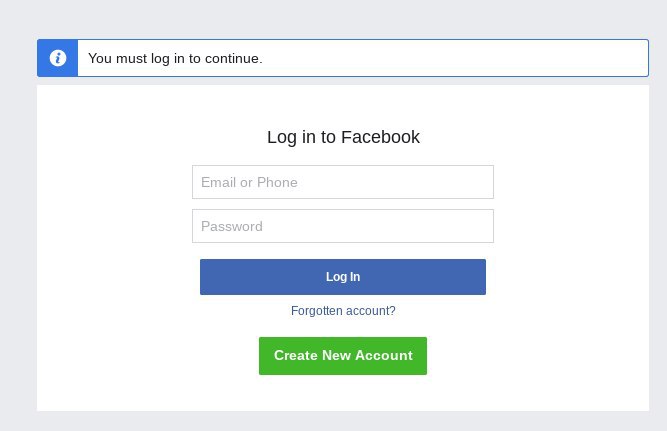This screenshot has height=431, width=667.
Task: Submit the form with Log In
Action: click(x=343, y=277)
